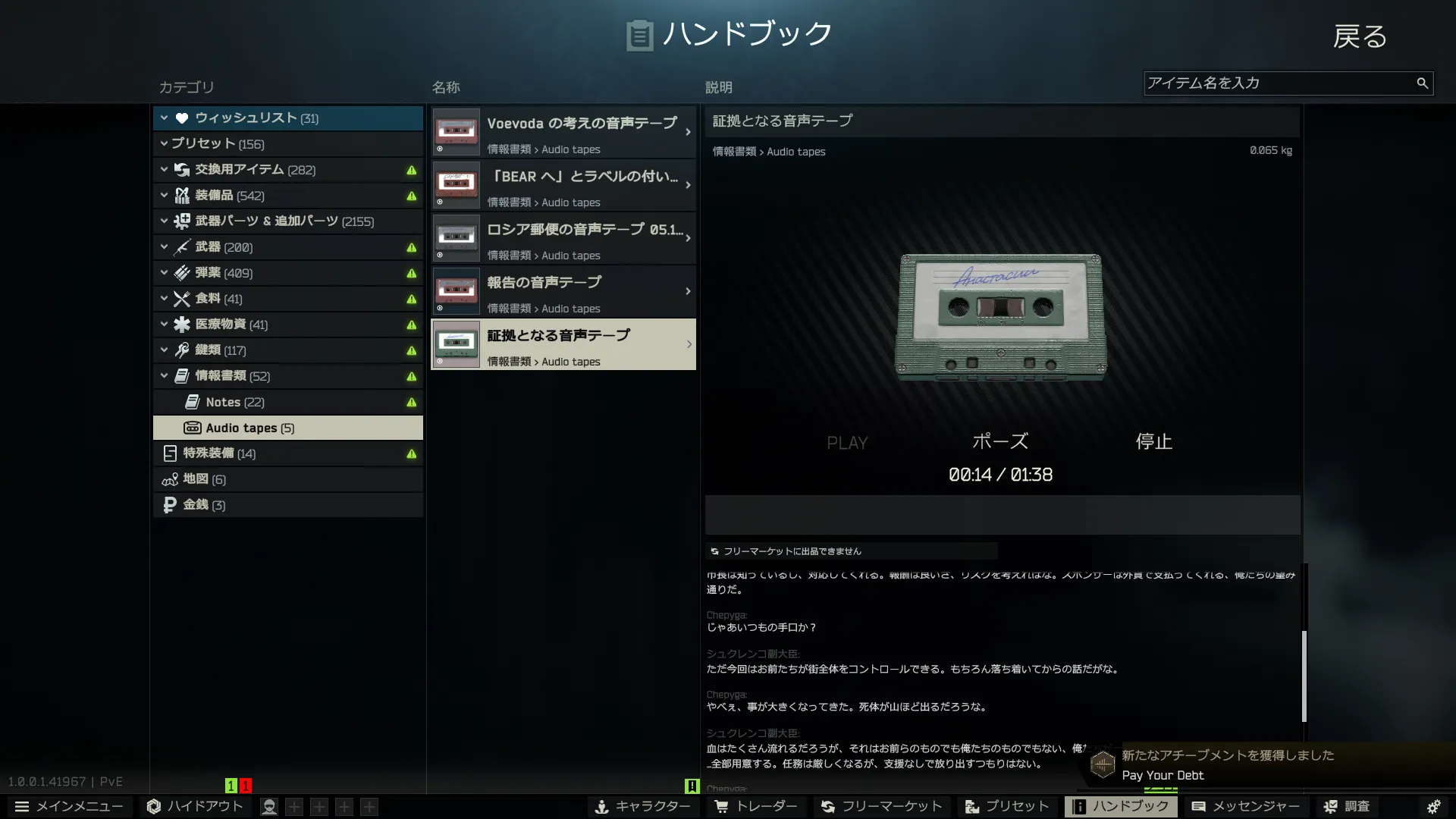Click the search magnifier icon

tap(1422, 83)
